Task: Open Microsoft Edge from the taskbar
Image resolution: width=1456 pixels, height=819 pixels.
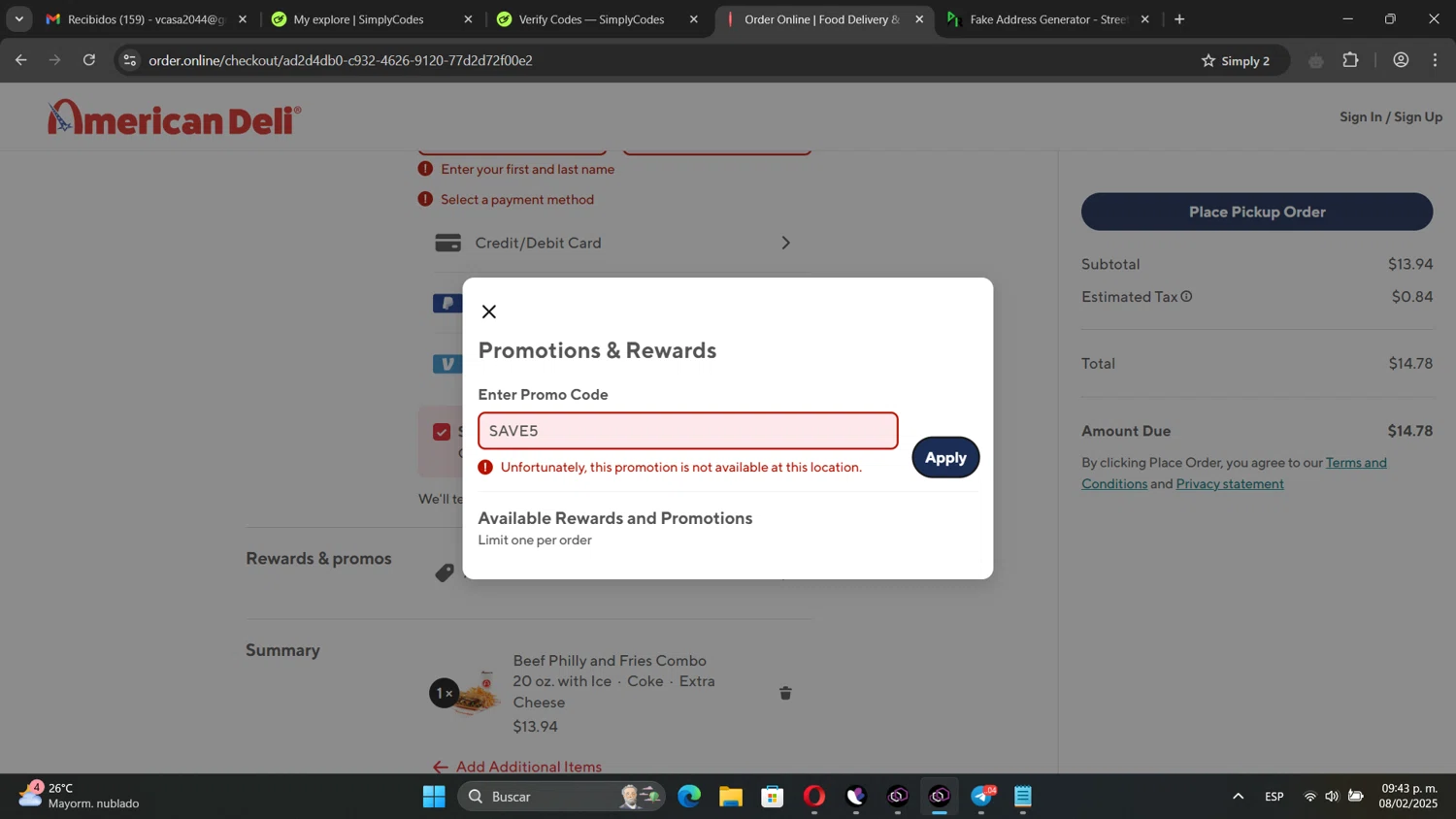Action: point(689,797)
